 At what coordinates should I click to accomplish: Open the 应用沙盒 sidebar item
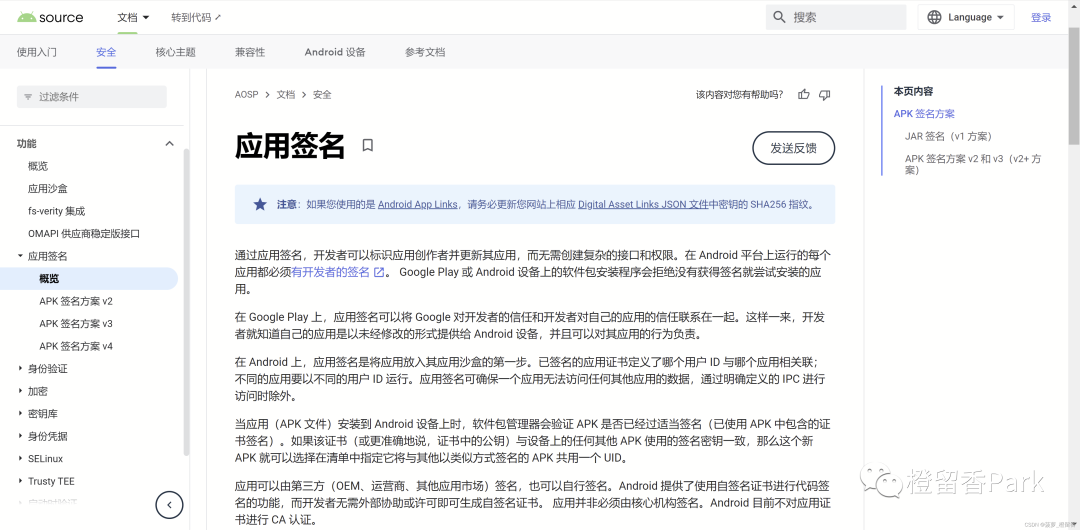[48, 189]
